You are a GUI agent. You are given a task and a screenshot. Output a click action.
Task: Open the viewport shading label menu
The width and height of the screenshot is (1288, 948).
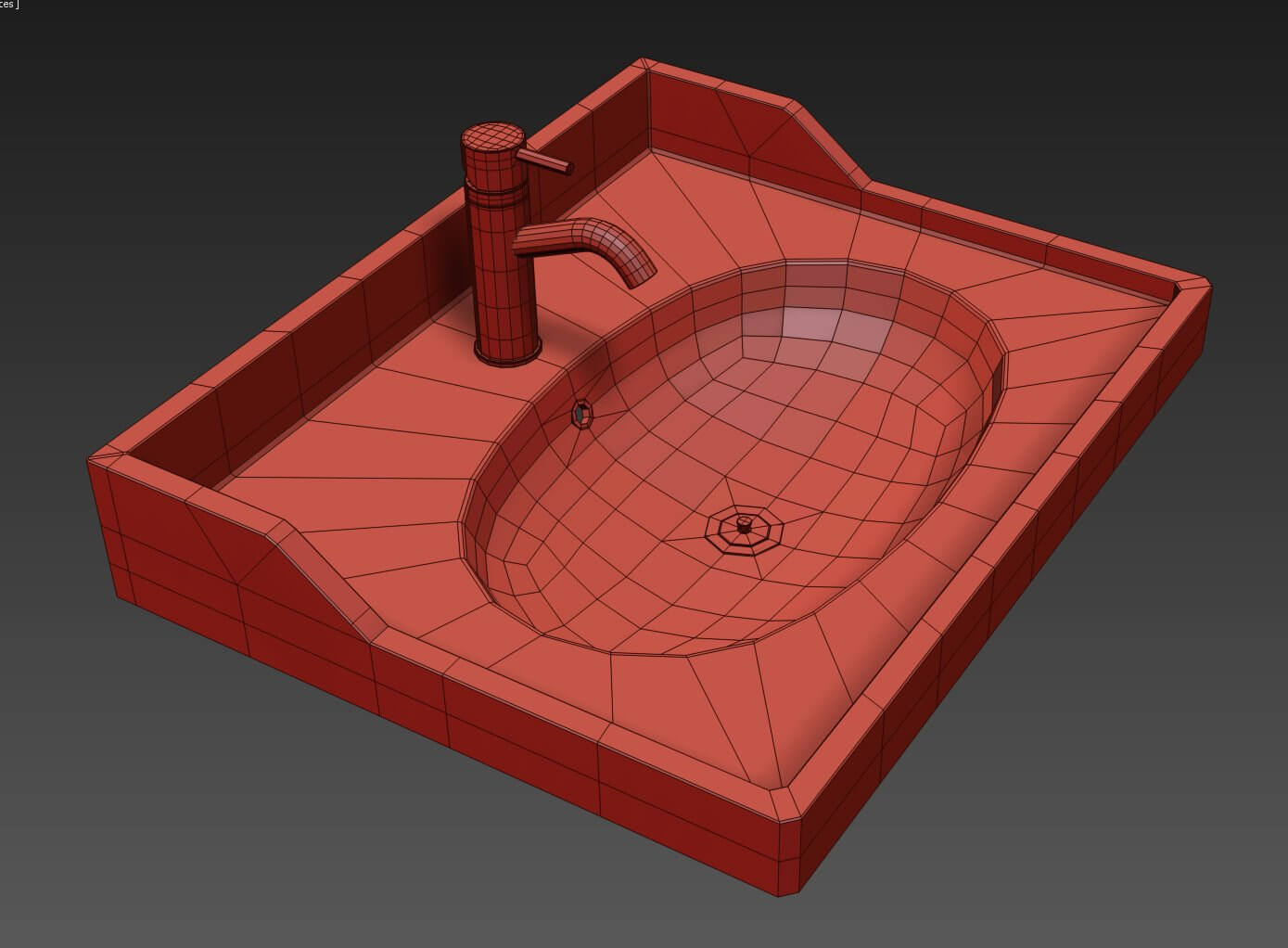[x=9, y=5]
